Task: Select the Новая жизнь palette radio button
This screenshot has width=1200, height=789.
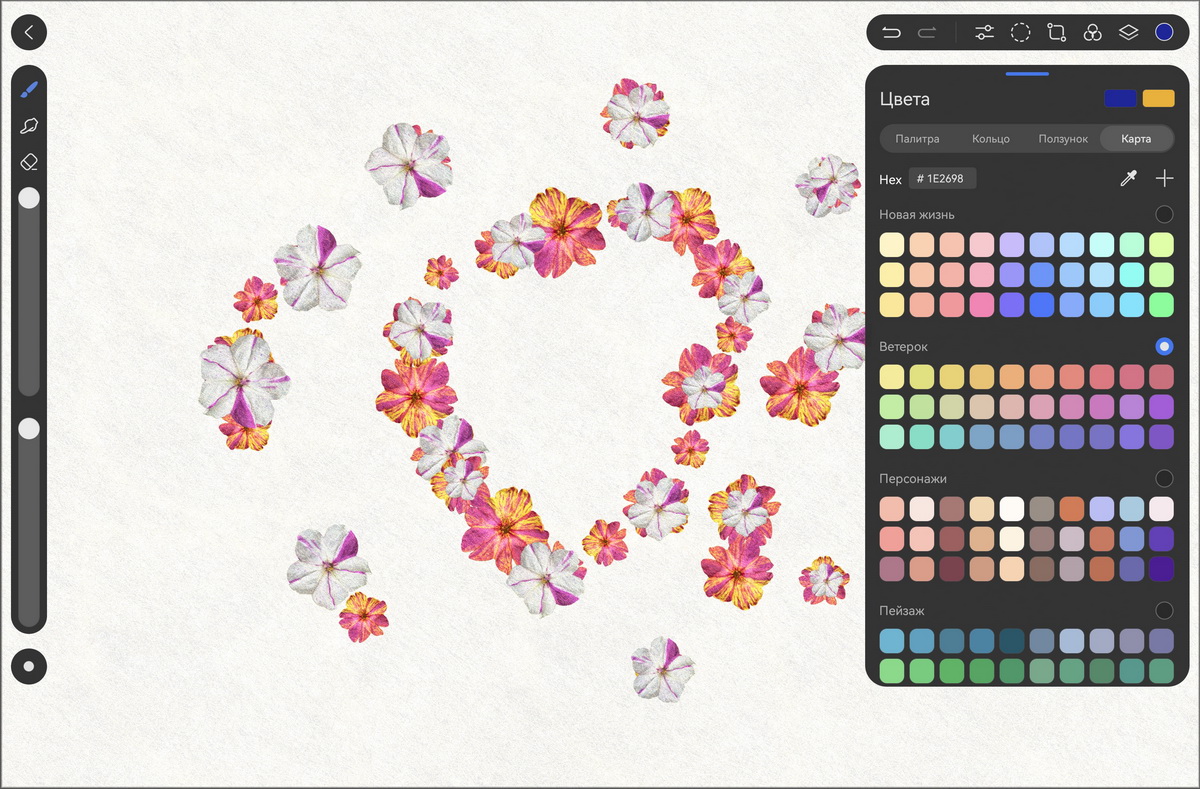Action: pos(1164,214)
